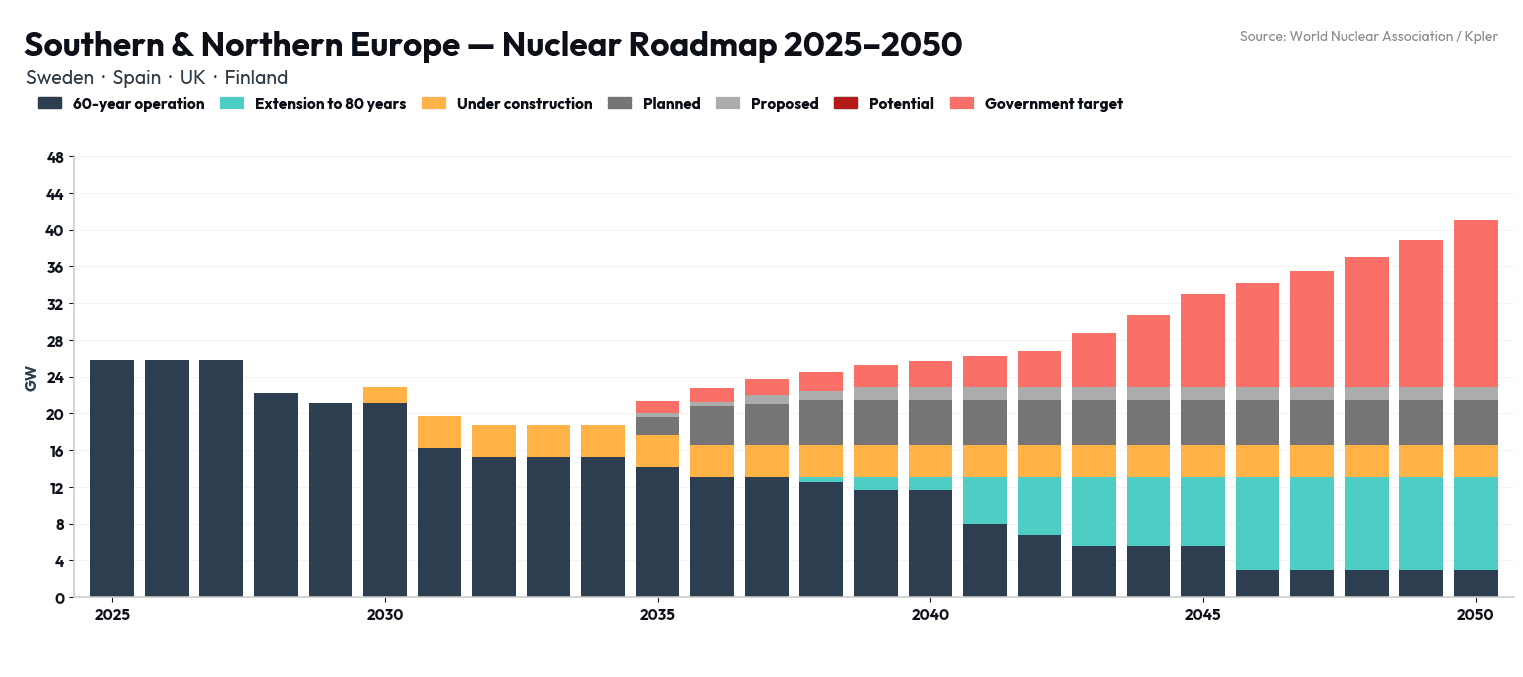Click the x-axis label 2035
Viewport: 1523px width, 677px height.
658,615
